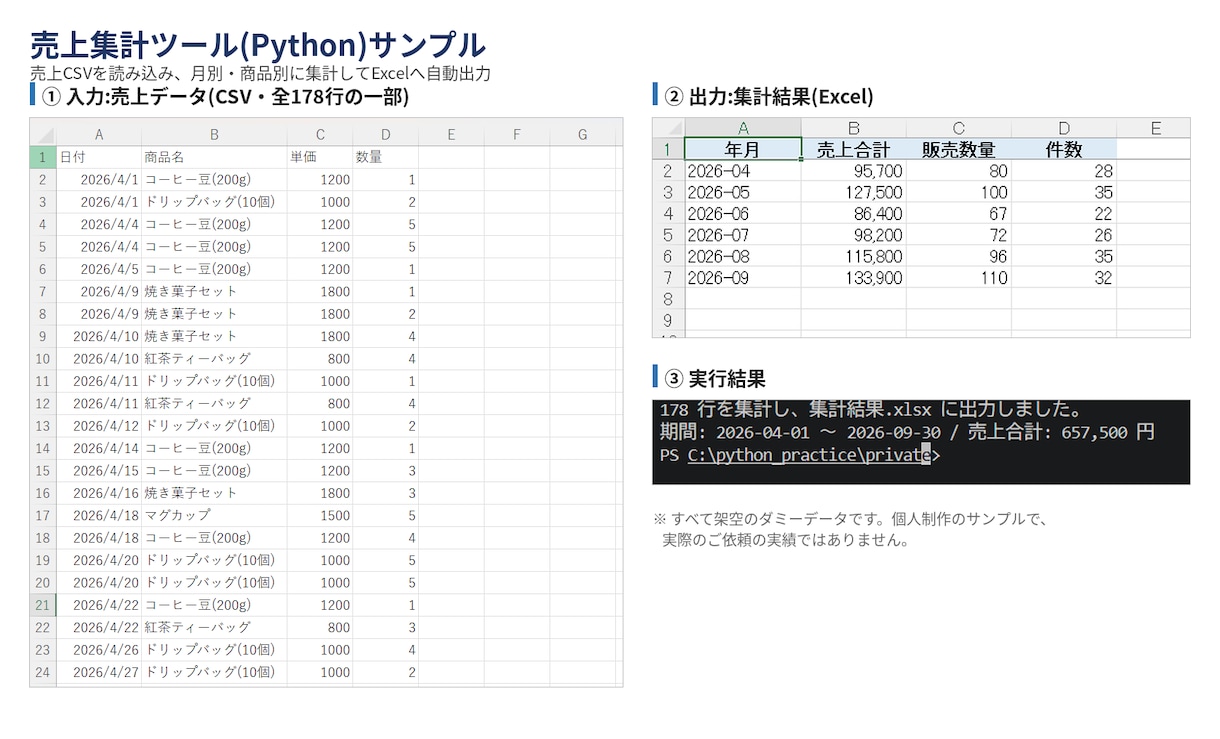Click the コーヒー豆(200g) cell in row 2
Image resolution: width=1220 pixels, height=739 pixels.
(x=214, y=179)
